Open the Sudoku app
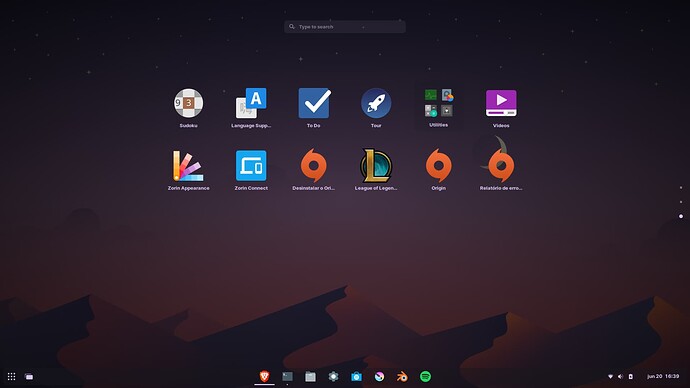 click(188, 103)
